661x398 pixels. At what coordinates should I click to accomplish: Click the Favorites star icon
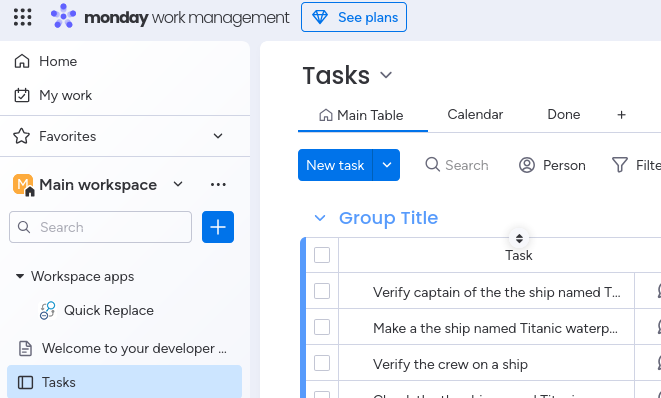click(x=21, y=136)
